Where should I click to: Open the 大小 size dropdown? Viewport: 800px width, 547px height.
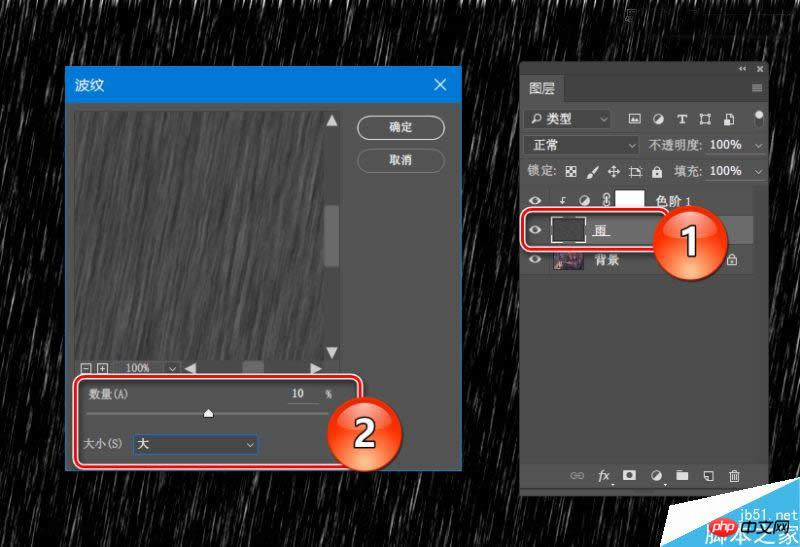tap(196, 443)
